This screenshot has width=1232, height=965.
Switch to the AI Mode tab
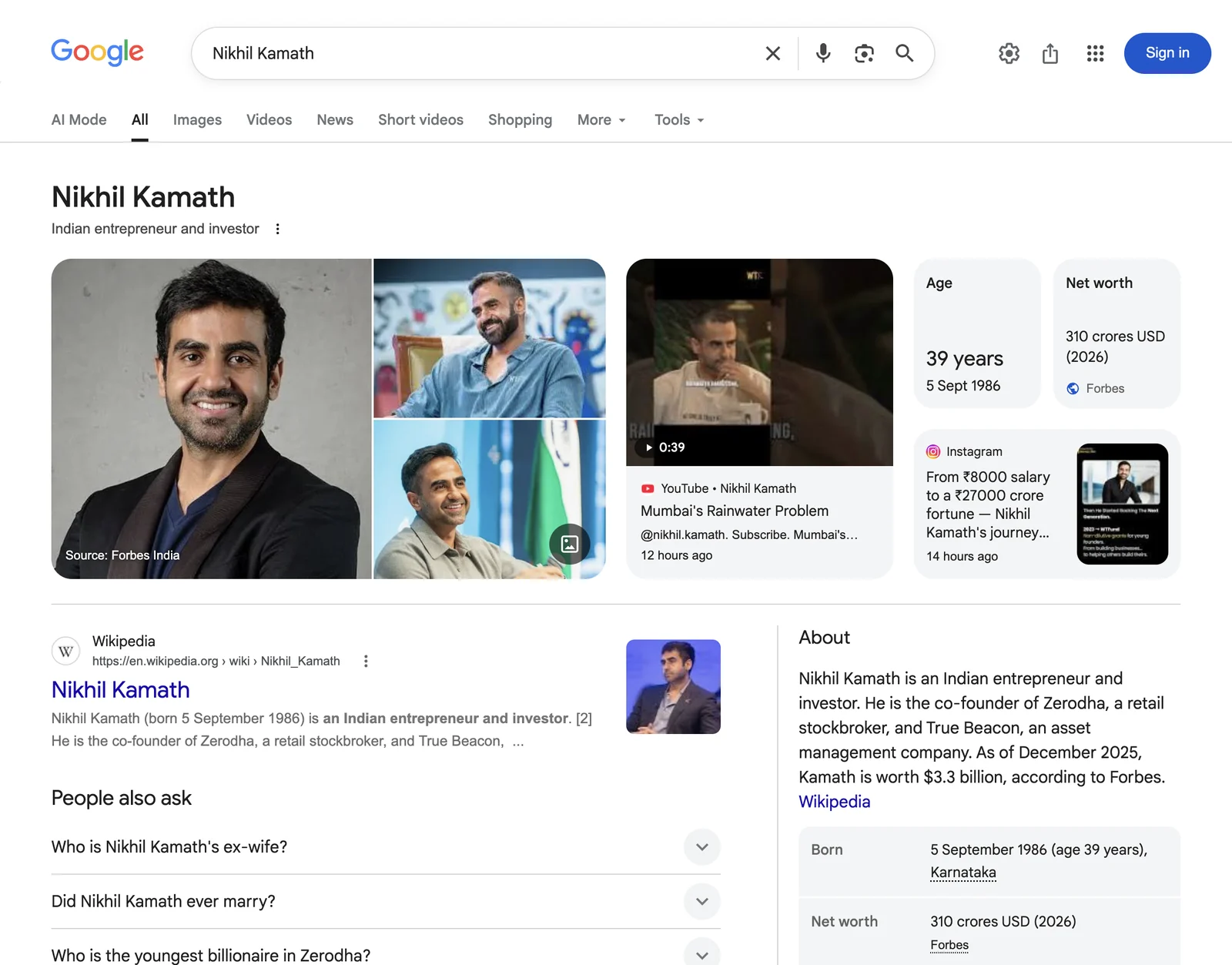(x=79, y=119)
